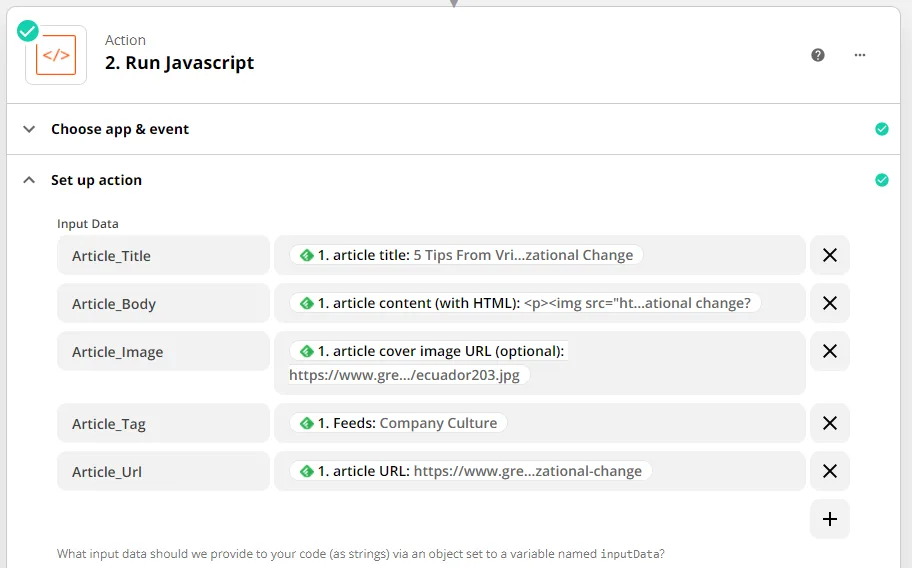912x568 pixels.
Task: Click the Run Javascript code app icon
Action: [56, 55]
